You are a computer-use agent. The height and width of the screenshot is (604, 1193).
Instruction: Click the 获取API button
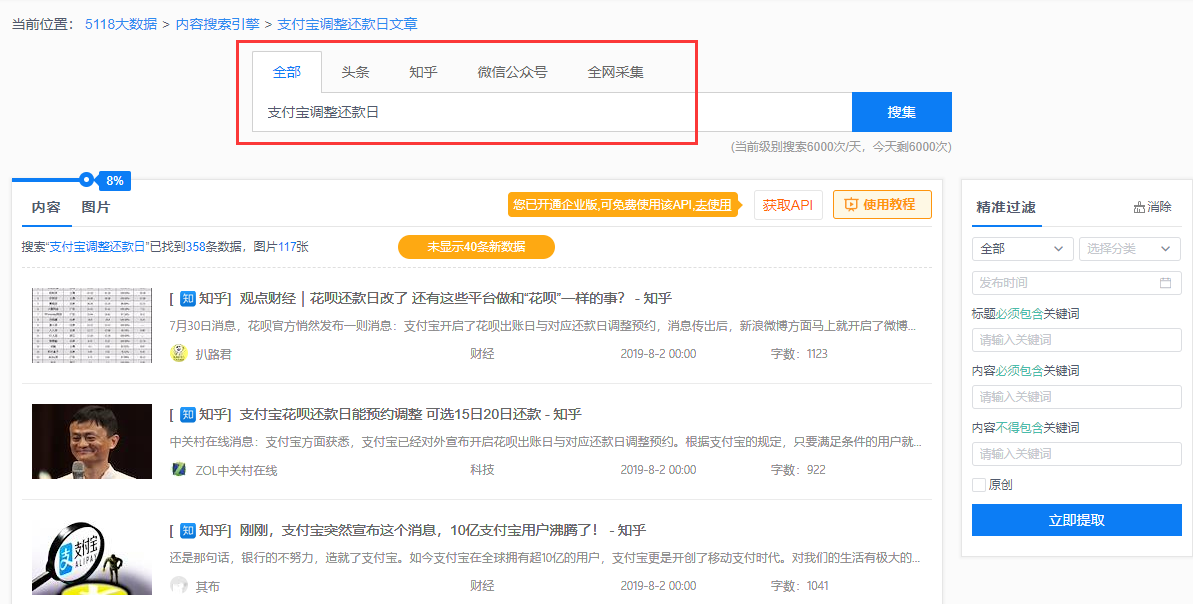tap(788, 205)
